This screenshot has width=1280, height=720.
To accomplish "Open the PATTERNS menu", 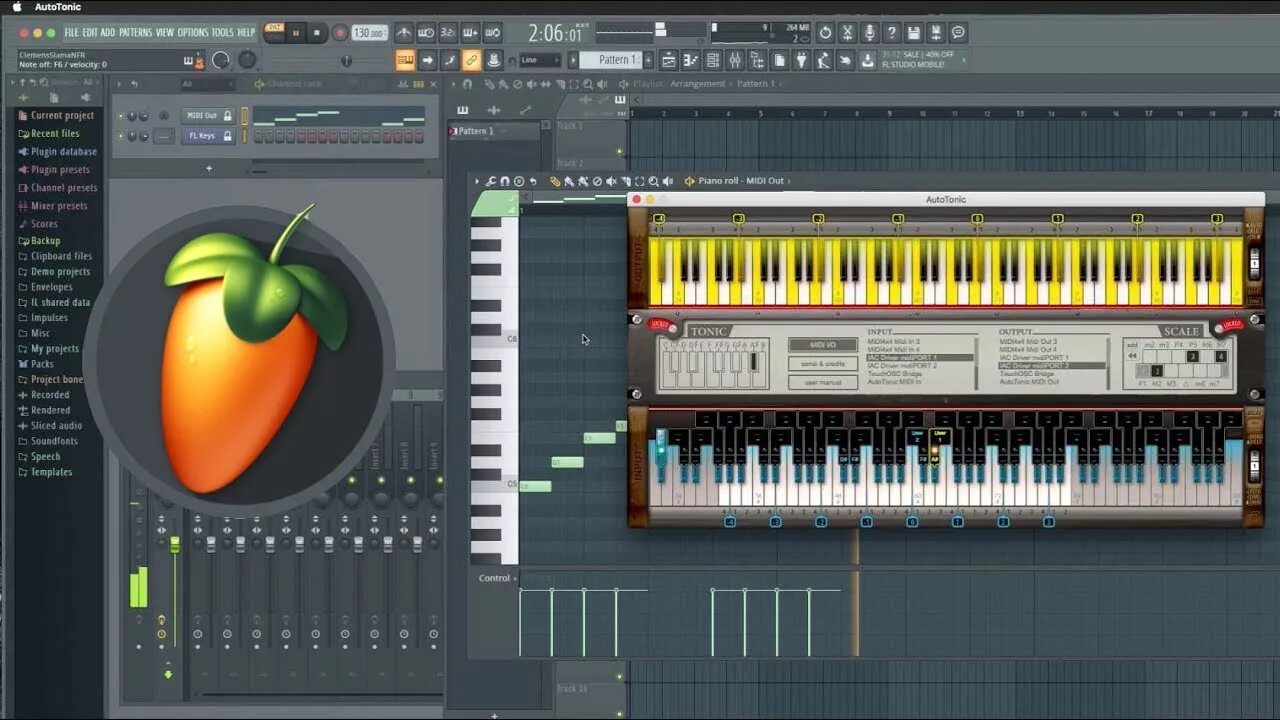I will click(135, 32).
